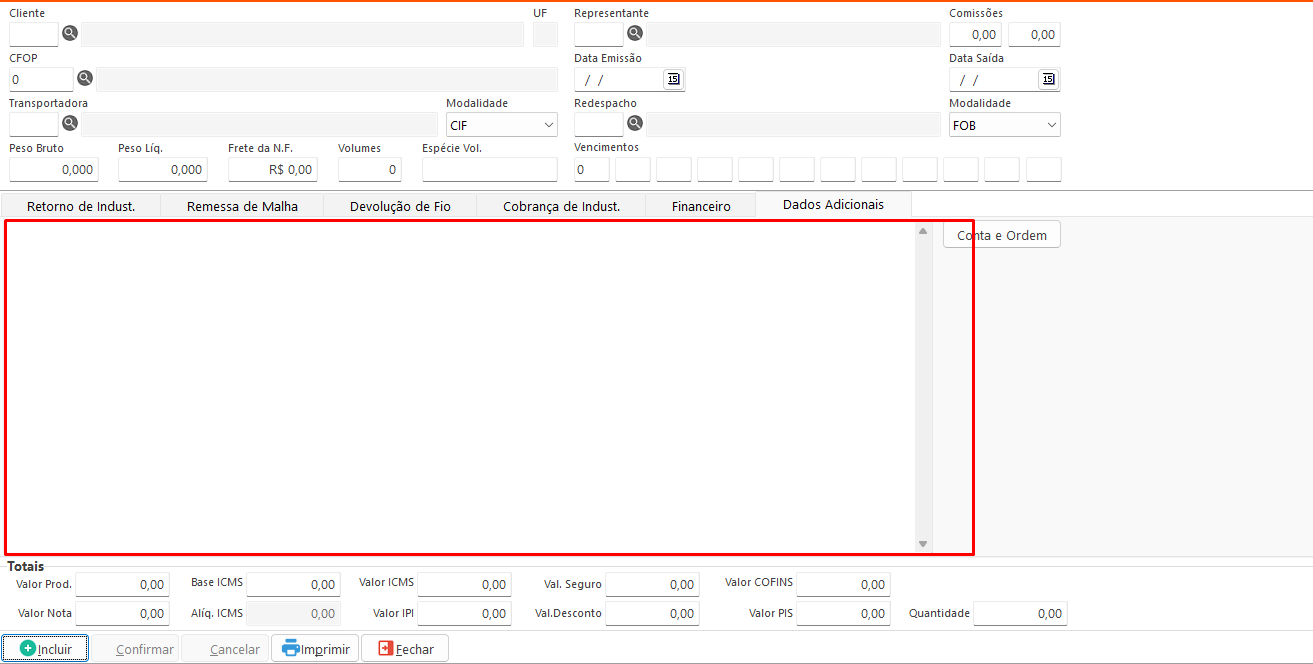Image resolution: width=1313 pixels, height=664 pixels.
Task: Switch to the Financeiro tab
Action: tap(700, 206)
